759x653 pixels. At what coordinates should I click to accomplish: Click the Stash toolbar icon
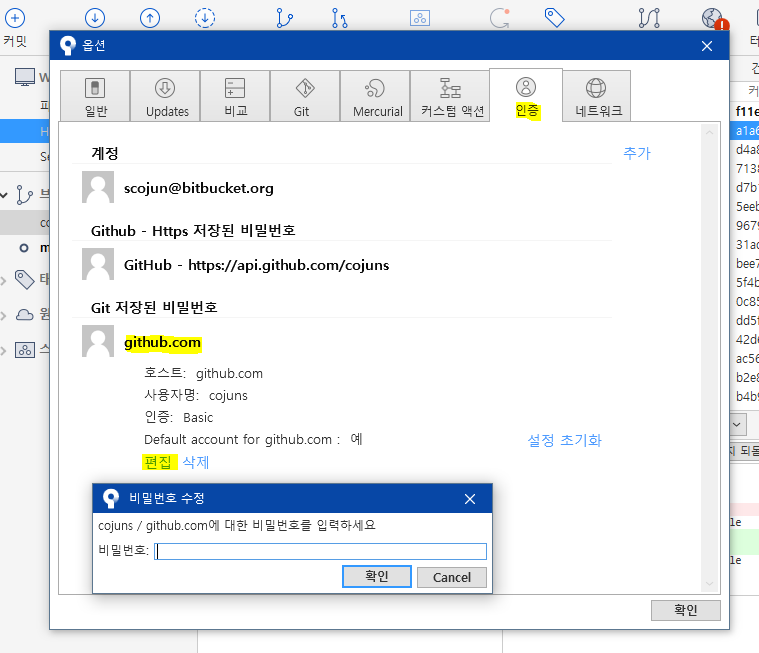[420, 18]
